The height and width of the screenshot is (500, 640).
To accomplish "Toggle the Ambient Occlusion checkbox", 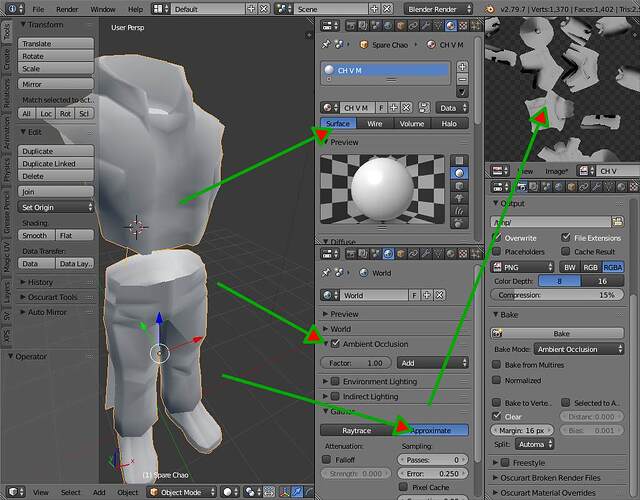I will [x=335, y=344].
